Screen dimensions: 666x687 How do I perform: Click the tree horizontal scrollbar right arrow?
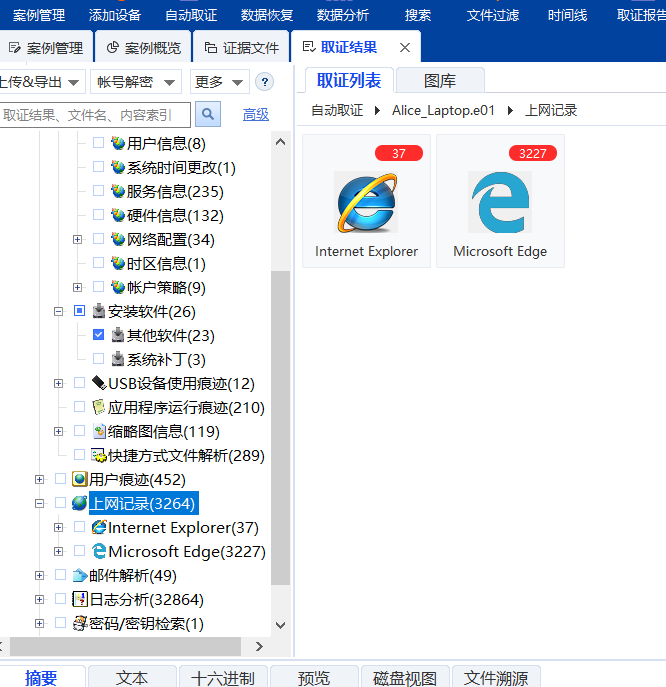(x=259, y=646)
